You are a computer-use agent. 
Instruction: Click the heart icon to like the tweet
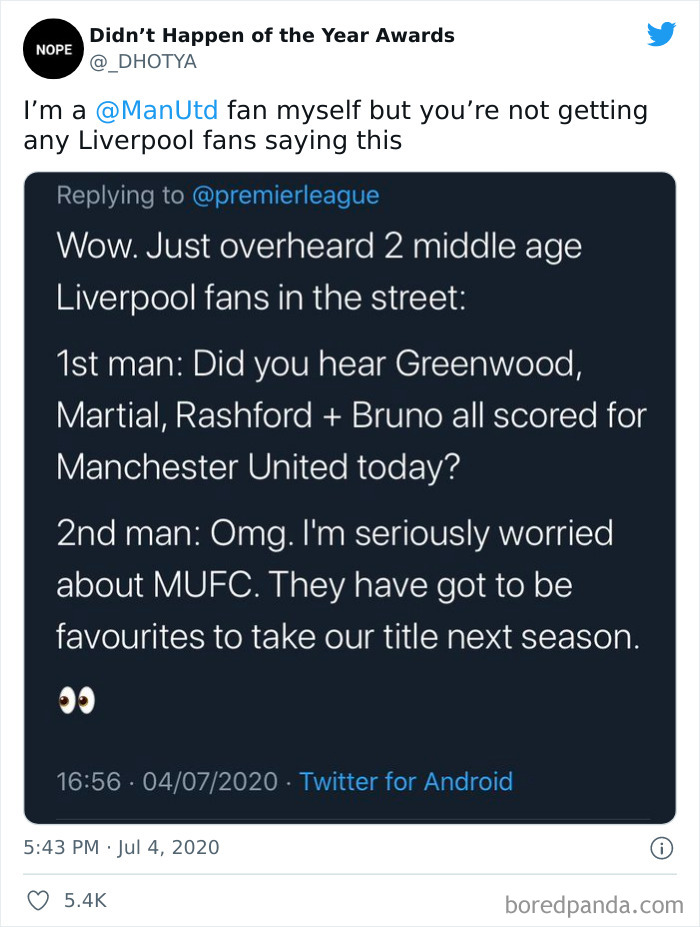coord(36,899)
